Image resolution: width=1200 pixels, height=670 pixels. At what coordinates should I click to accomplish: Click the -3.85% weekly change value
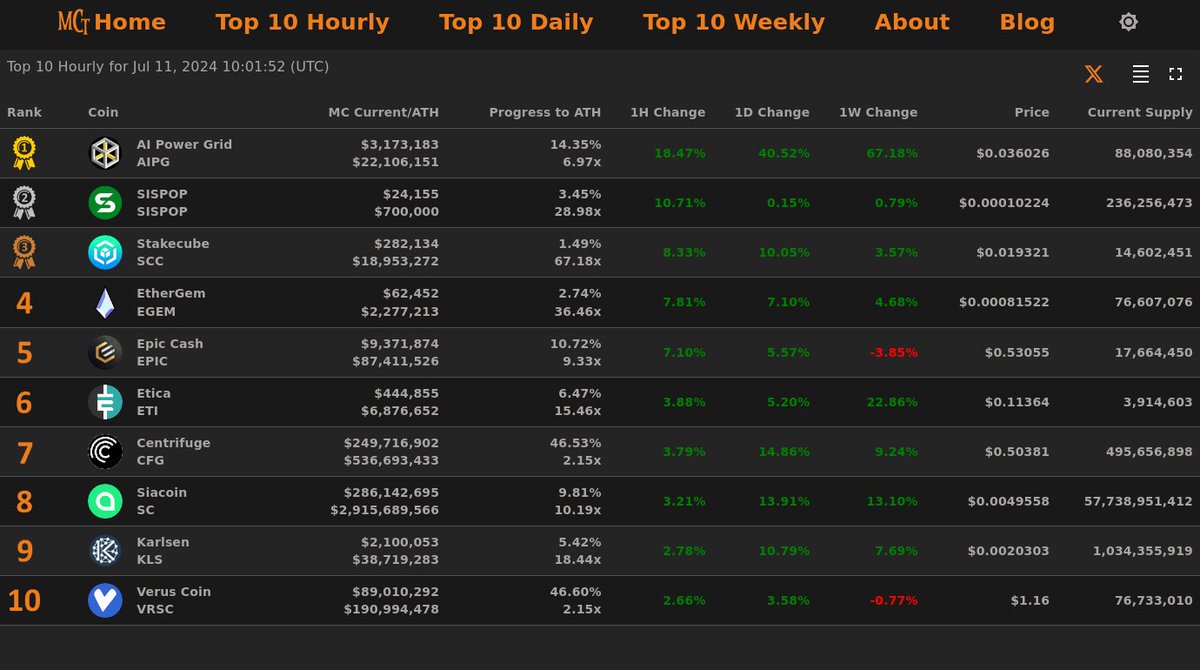pyautogui.click(x=892, y=352)
